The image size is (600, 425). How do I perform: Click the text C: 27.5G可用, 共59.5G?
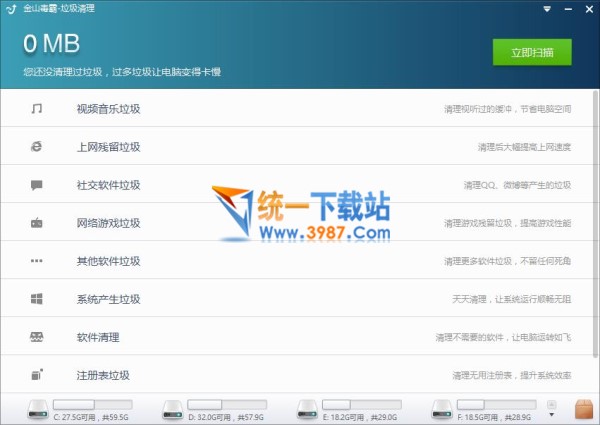coord(91,417)
